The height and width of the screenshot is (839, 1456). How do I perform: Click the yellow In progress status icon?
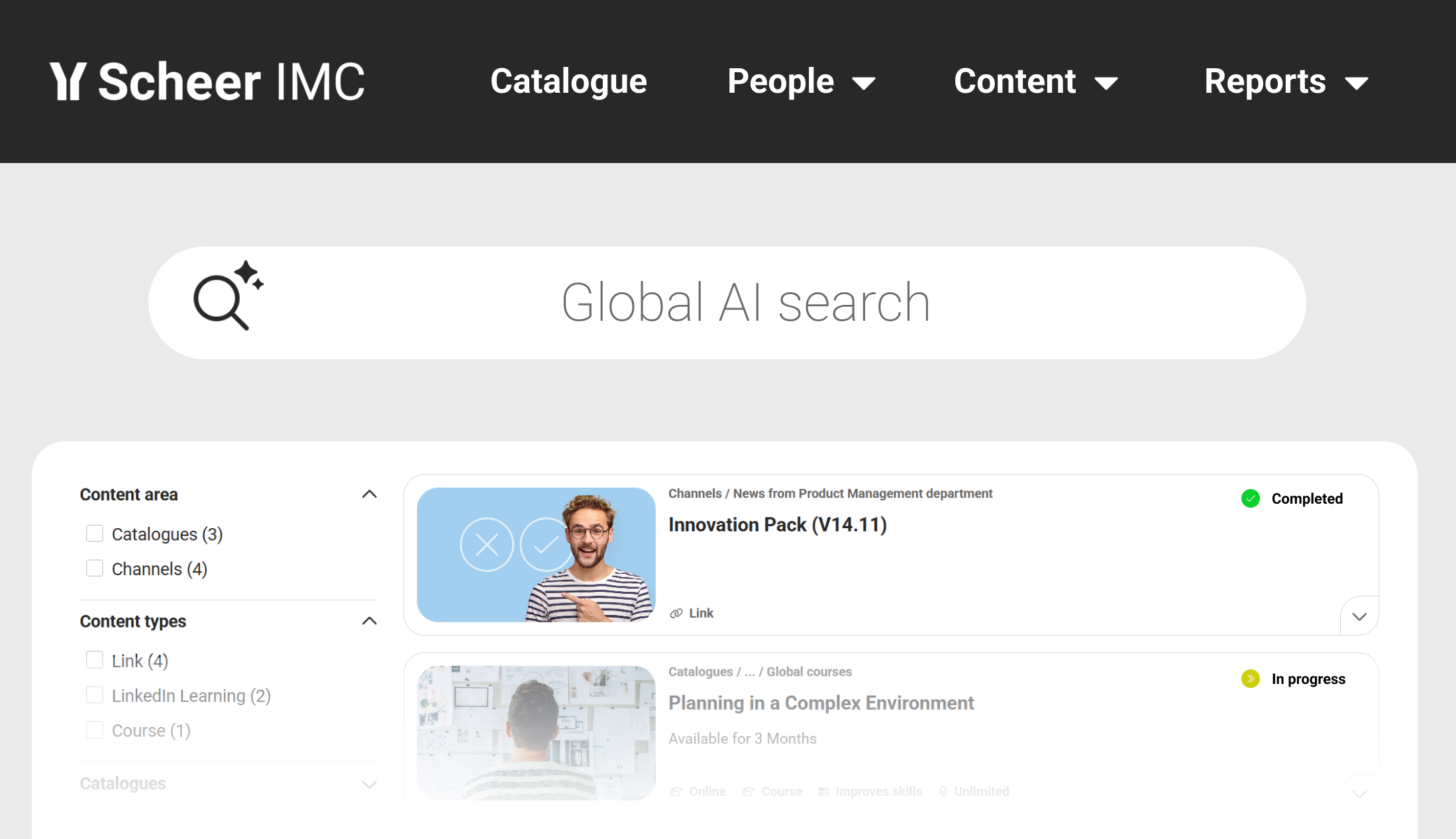click(x=1250, y=679)
